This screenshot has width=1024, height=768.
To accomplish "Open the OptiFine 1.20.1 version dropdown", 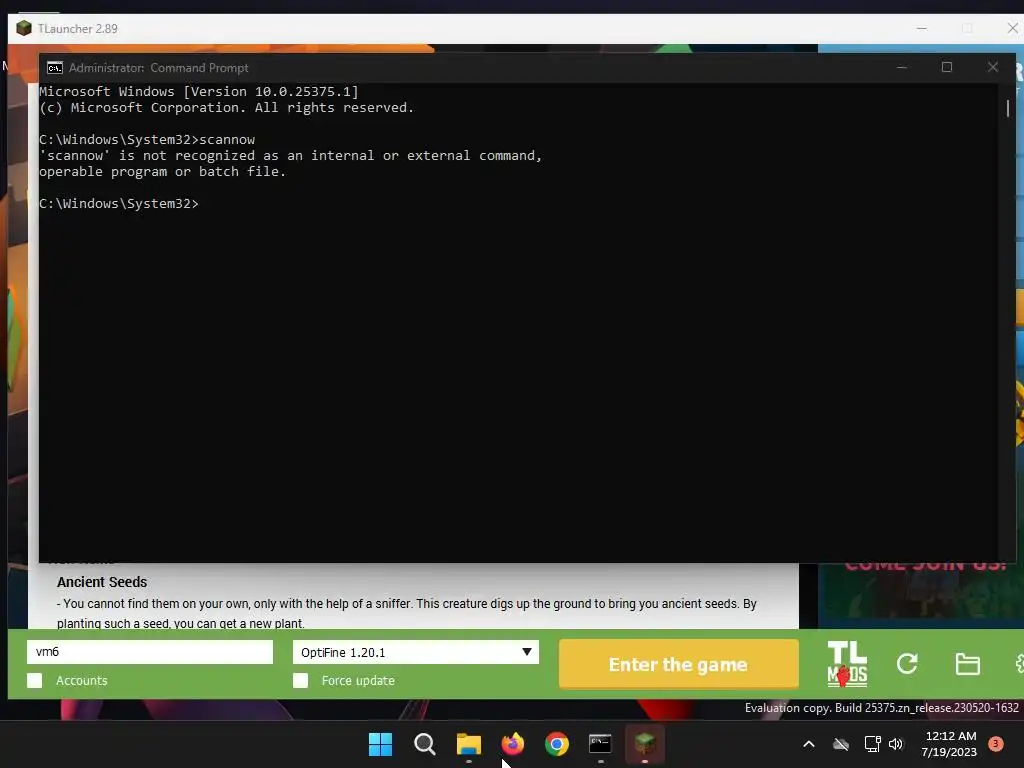I will pyautogui.click(x=416, y=652).
